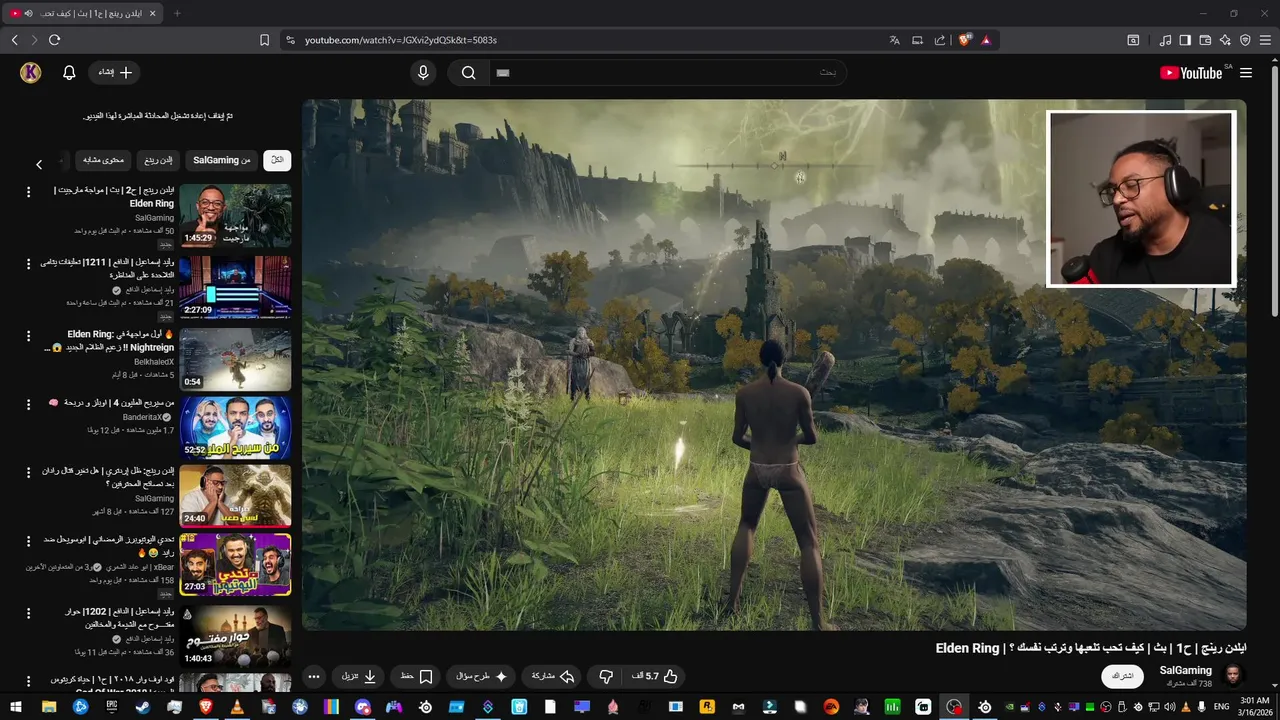Viewport: 1280px width, 720px height.
Task: Like the video (5.7 ألف)
Action: pyautogui.click(x=655, y=676)
